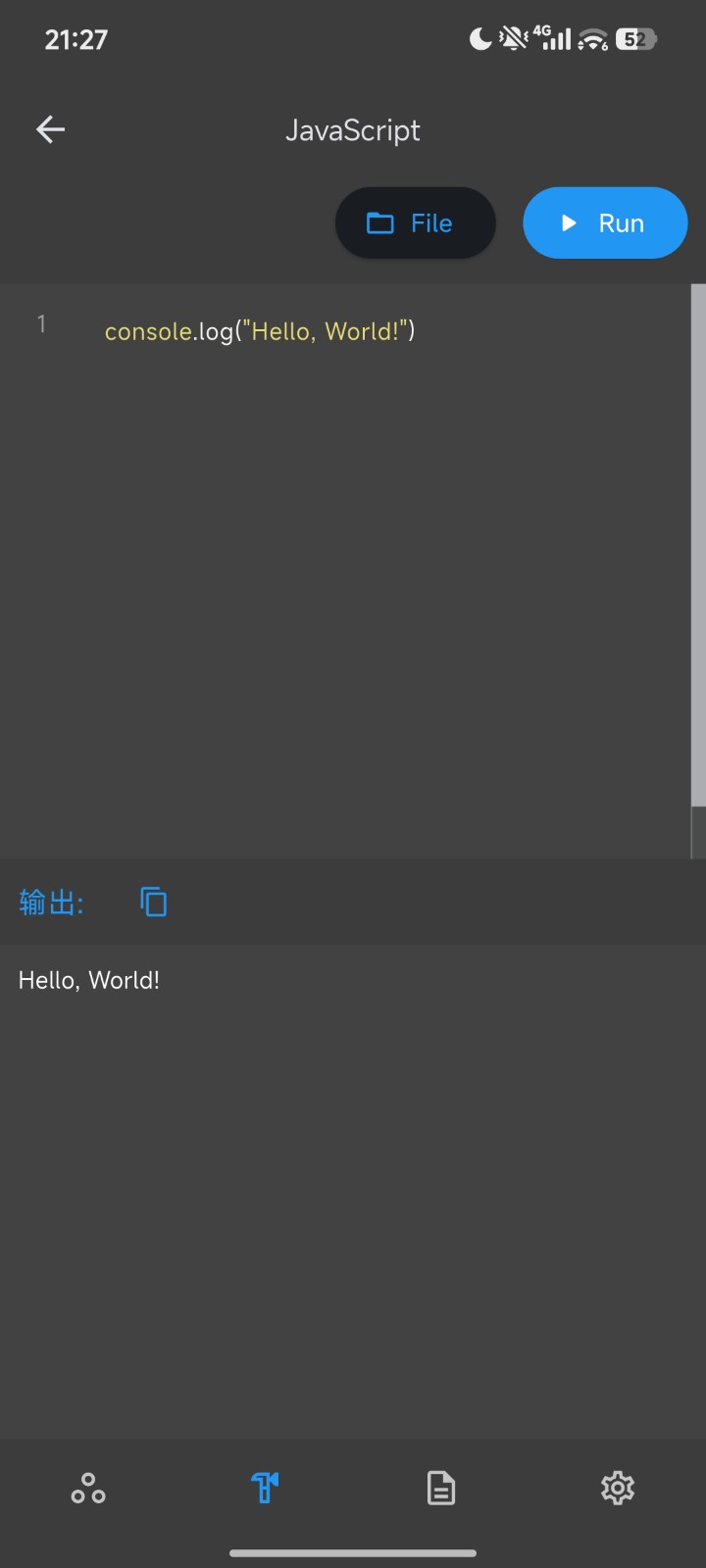Open settings via the gear icon
This screenshot has height=1568, width=706.
pyautogui.click(x=617, y=1488)
